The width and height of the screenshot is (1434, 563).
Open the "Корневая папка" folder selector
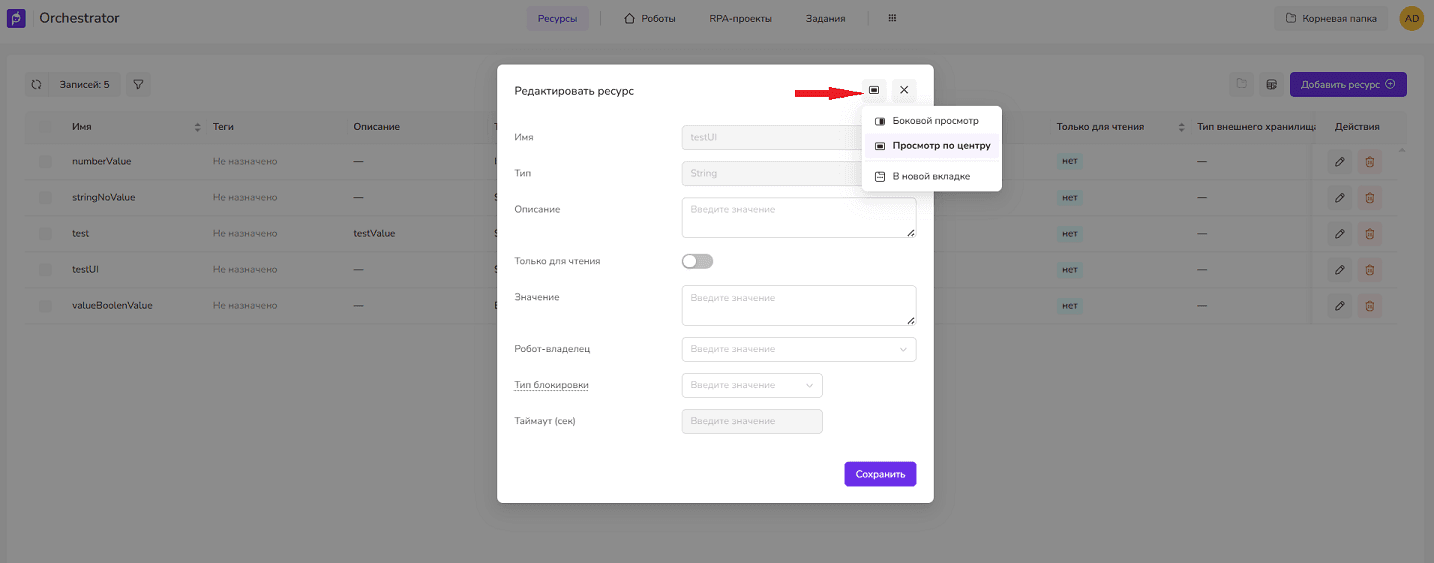click(x=1330, y=18)
